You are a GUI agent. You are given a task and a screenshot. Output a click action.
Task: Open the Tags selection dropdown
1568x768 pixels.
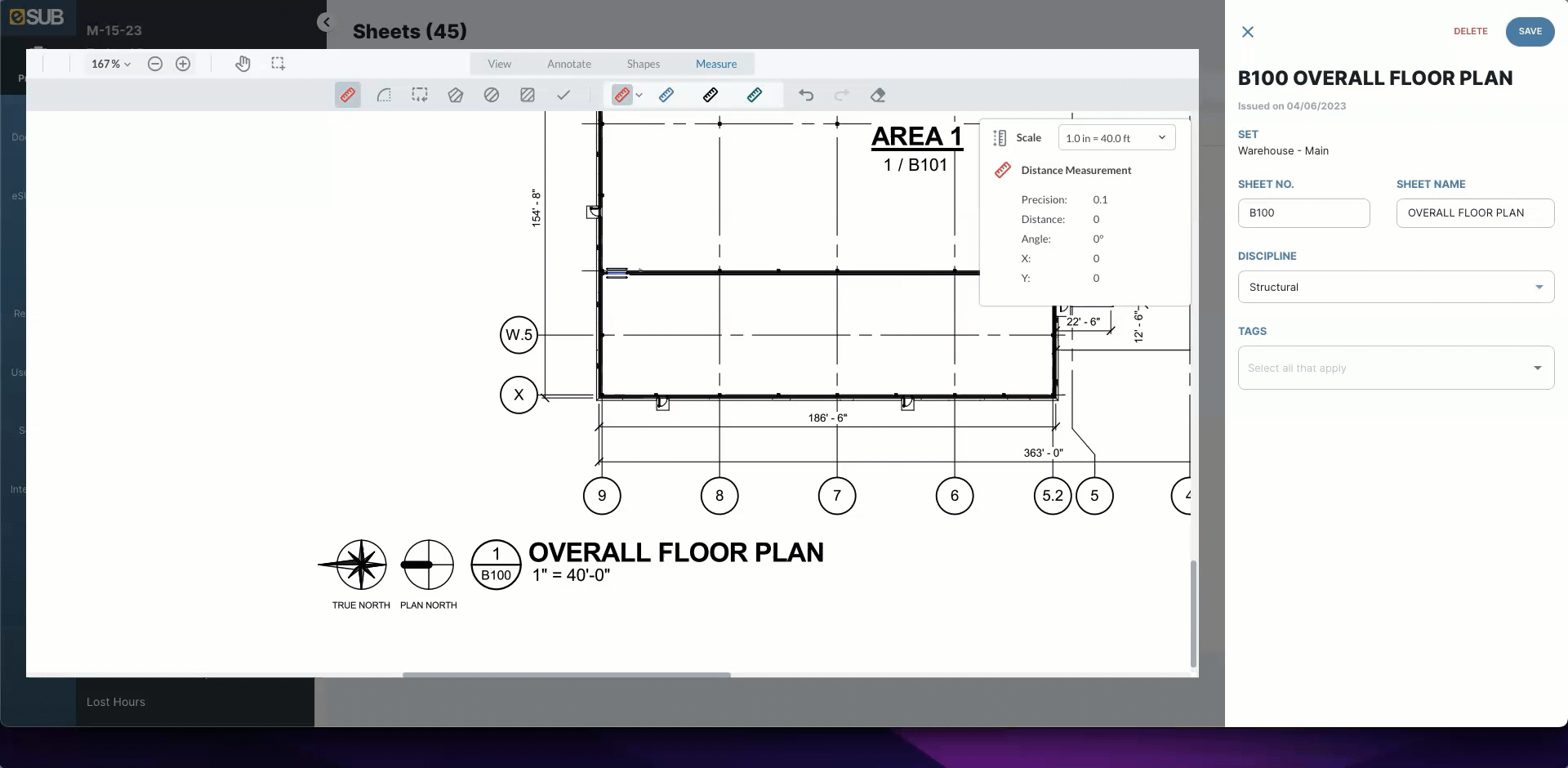coord(1396,368)
